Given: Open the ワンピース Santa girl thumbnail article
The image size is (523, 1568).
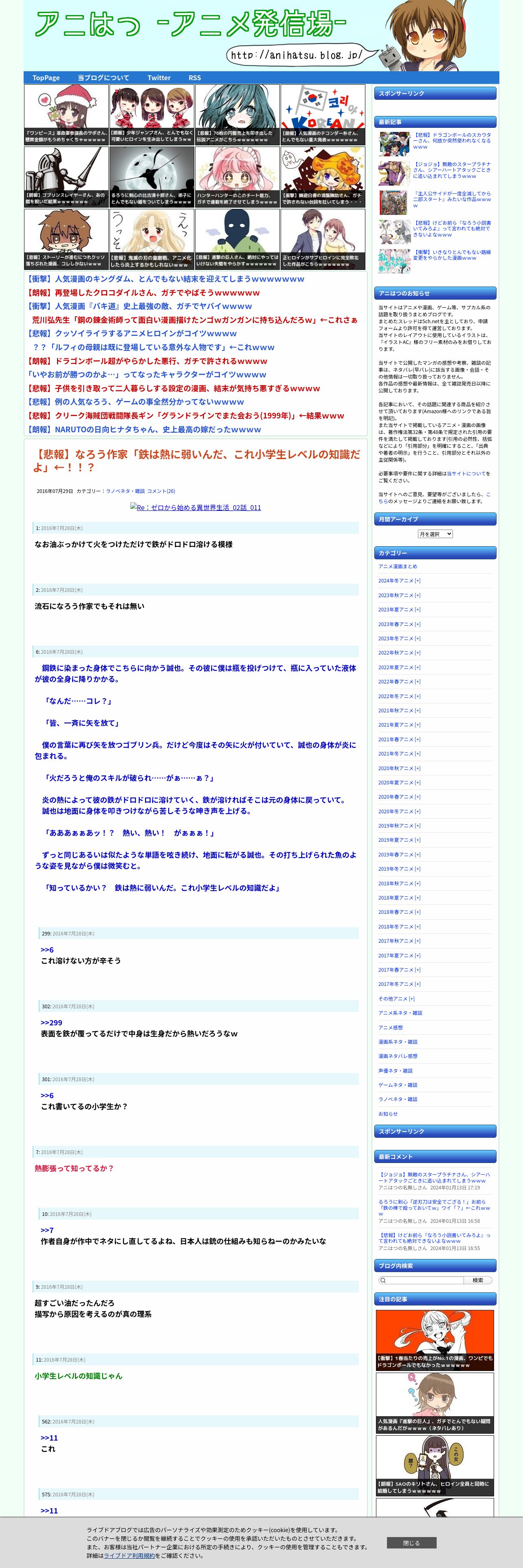Looking at the screenshot, I should 66,115.
